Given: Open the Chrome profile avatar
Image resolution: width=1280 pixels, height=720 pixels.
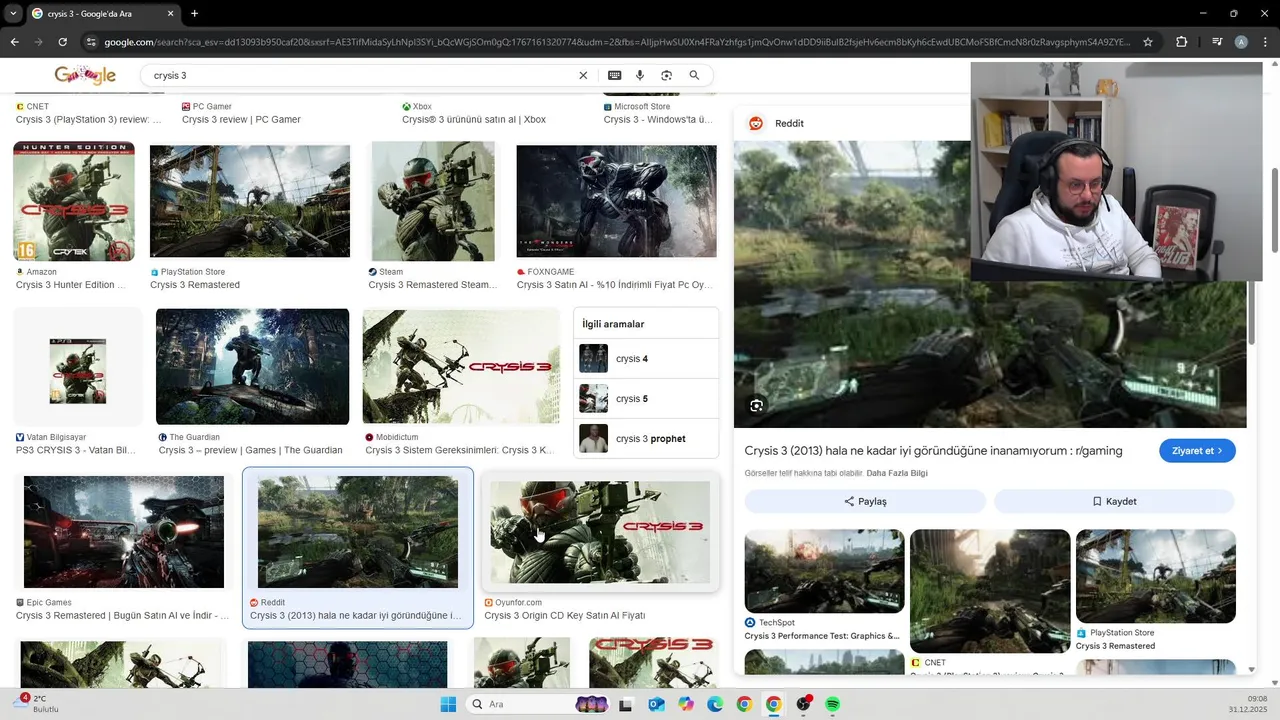Looking at the screenshot, I should (x=1241, y=42).
